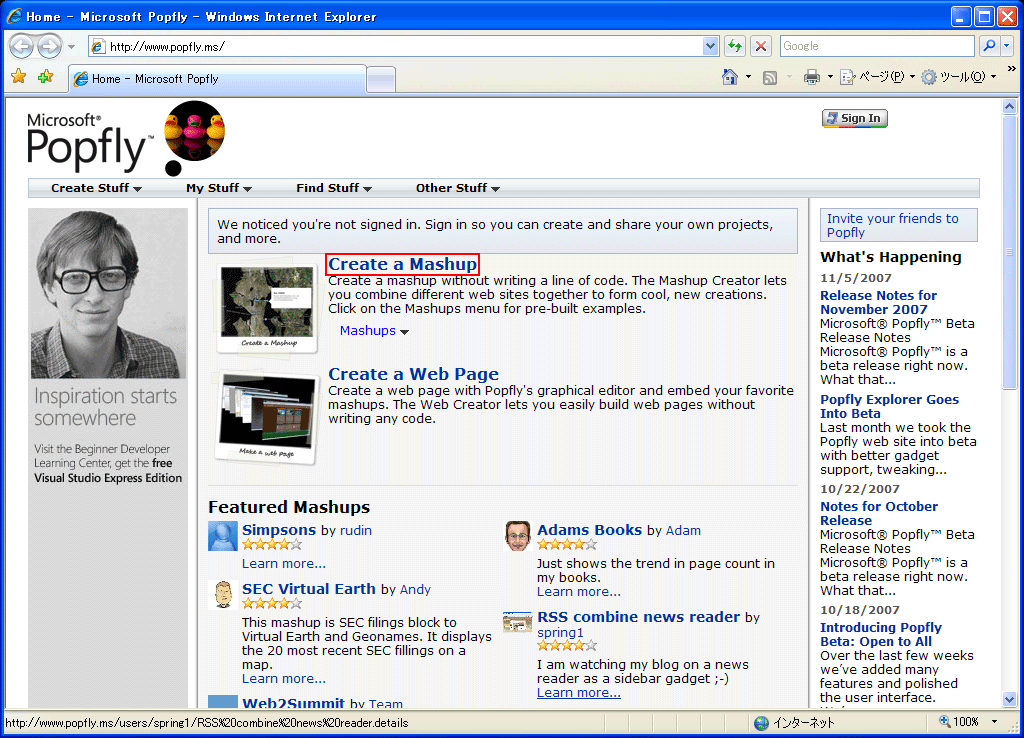Click the Create a Mashup thumbnail image
Viewport: 1024px width, 738px height.
pyautogui.click(x=267, y=308)
